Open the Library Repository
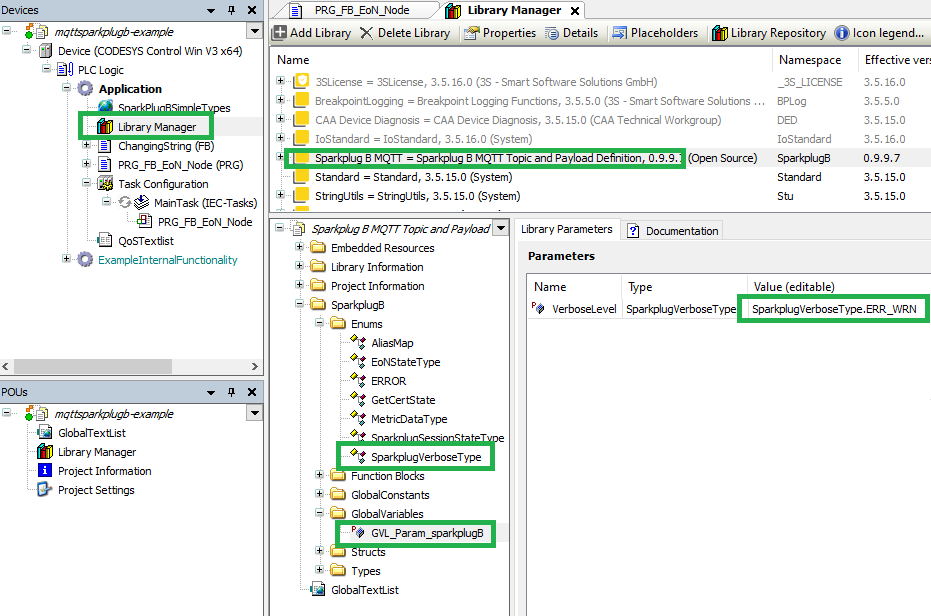This screenshot has height=616, width=931. pos(720,33)
